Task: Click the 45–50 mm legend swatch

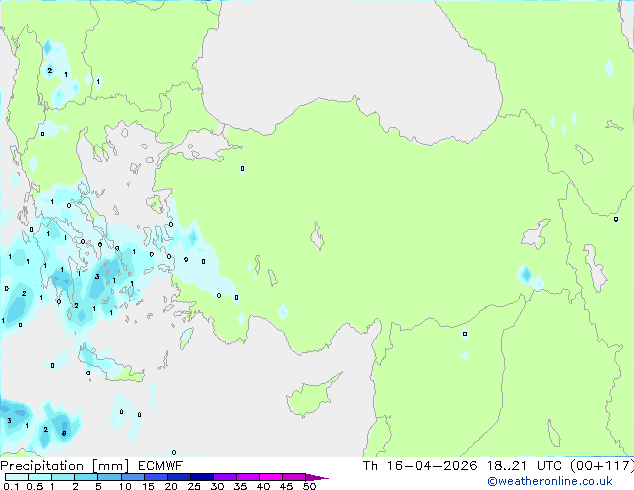Action: coord(294,477)
